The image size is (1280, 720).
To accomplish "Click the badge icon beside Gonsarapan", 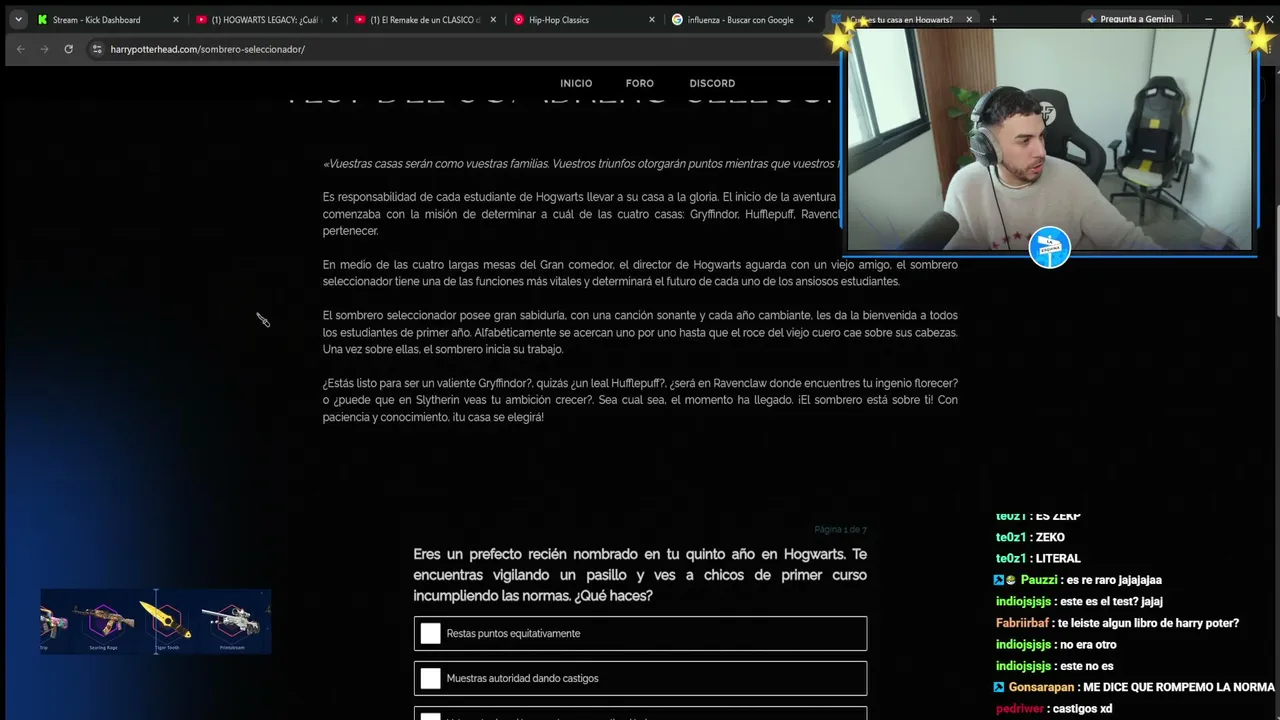I will pyautogui.click(x=999, y=687).
